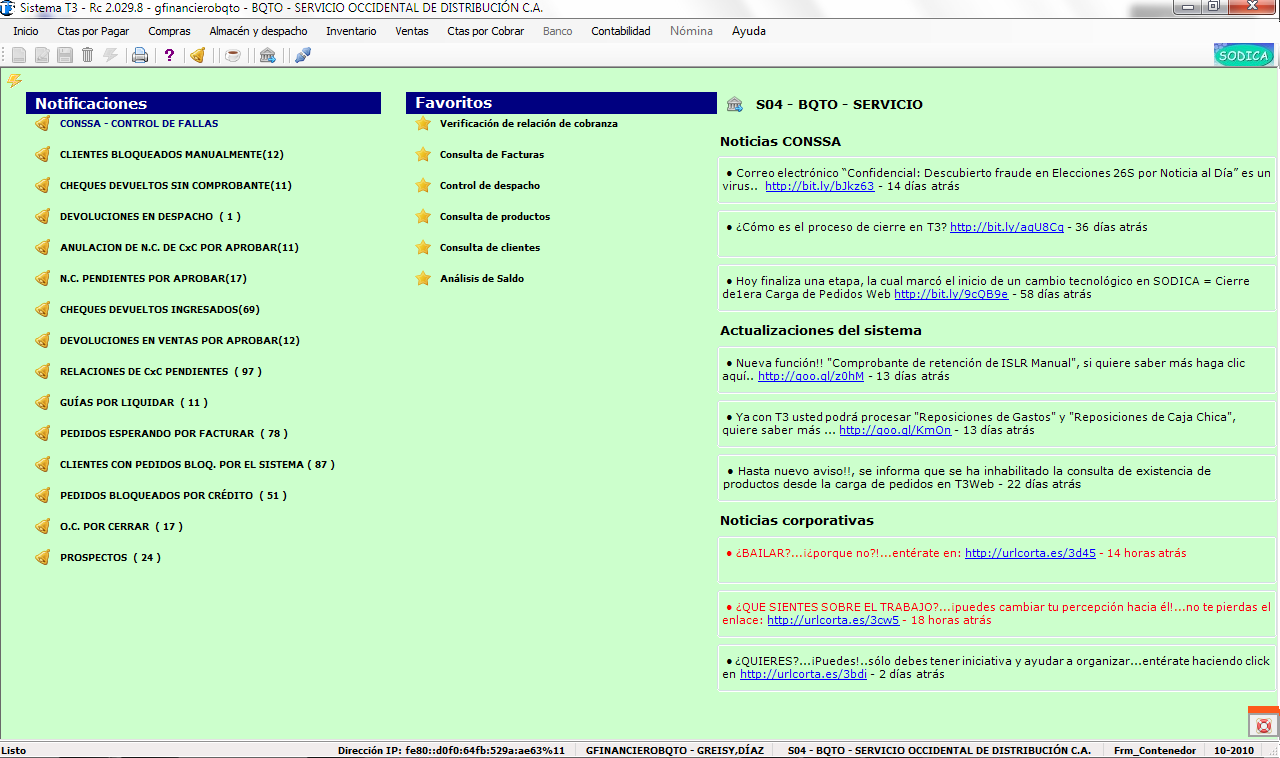Follow the http://bit.ly/bJkz63 link
This screenshot has height=758, width=1280.
point(820,186)
